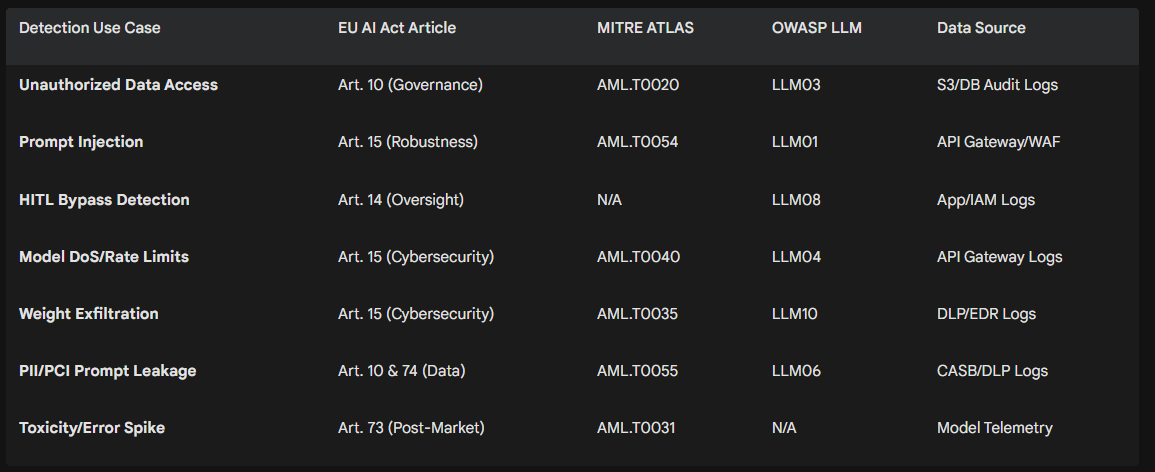
Task: Click the Weight Exfiltration row label
Action: point(89,314)
